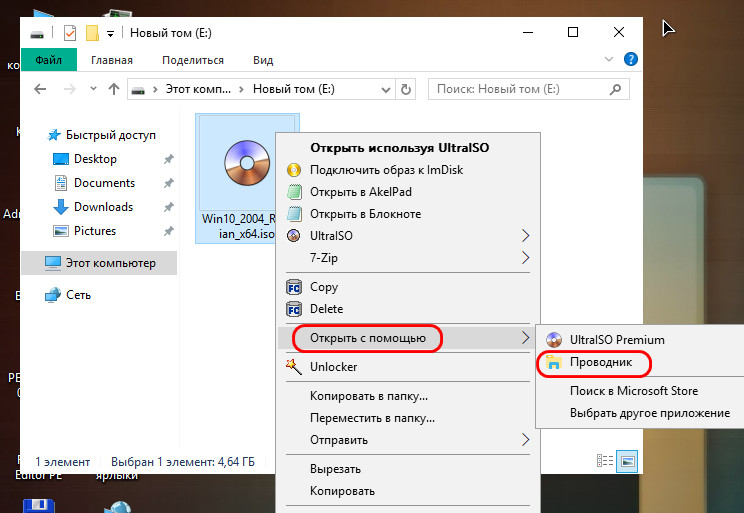
Task: Choose Выбрать другое приложение
Action: (641, 413)
